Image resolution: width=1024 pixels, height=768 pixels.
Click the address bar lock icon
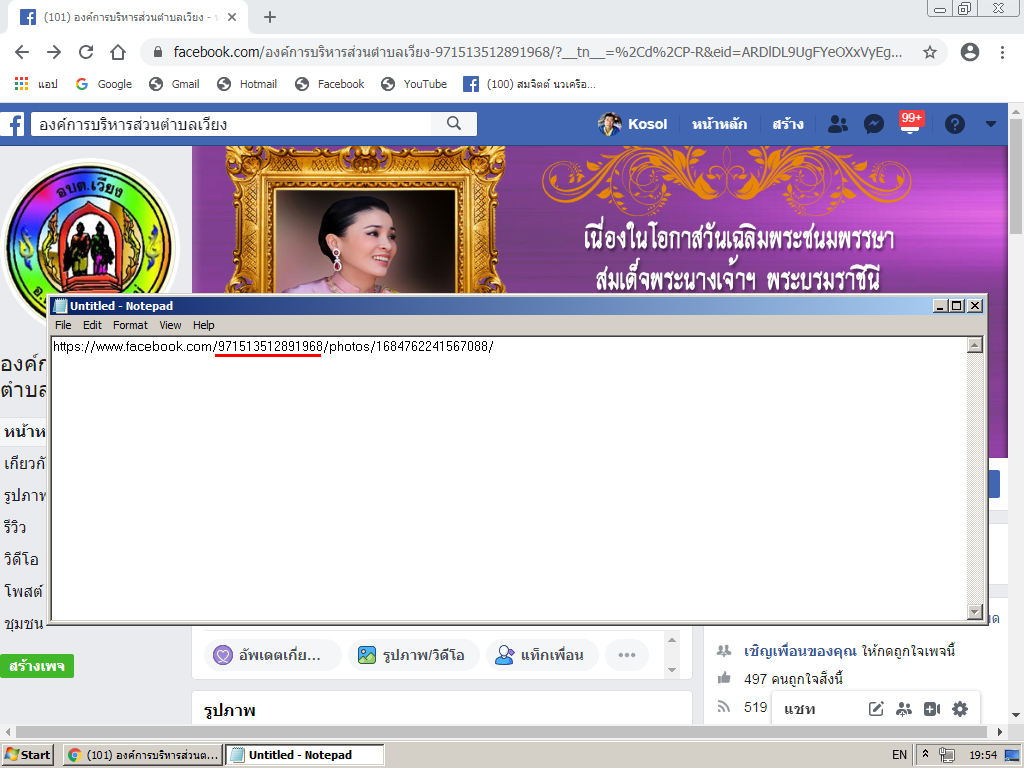[157, 52]
